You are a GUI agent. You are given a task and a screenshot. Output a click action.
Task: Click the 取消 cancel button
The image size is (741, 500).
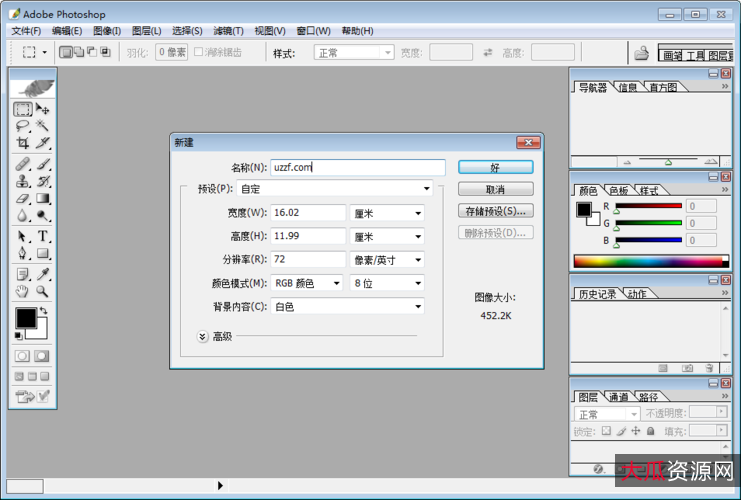pos(496,190)
